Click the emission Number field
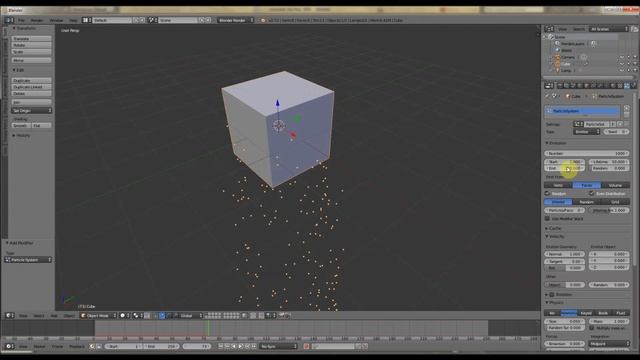This screenshot has height=360, width=640. [587, 153]
